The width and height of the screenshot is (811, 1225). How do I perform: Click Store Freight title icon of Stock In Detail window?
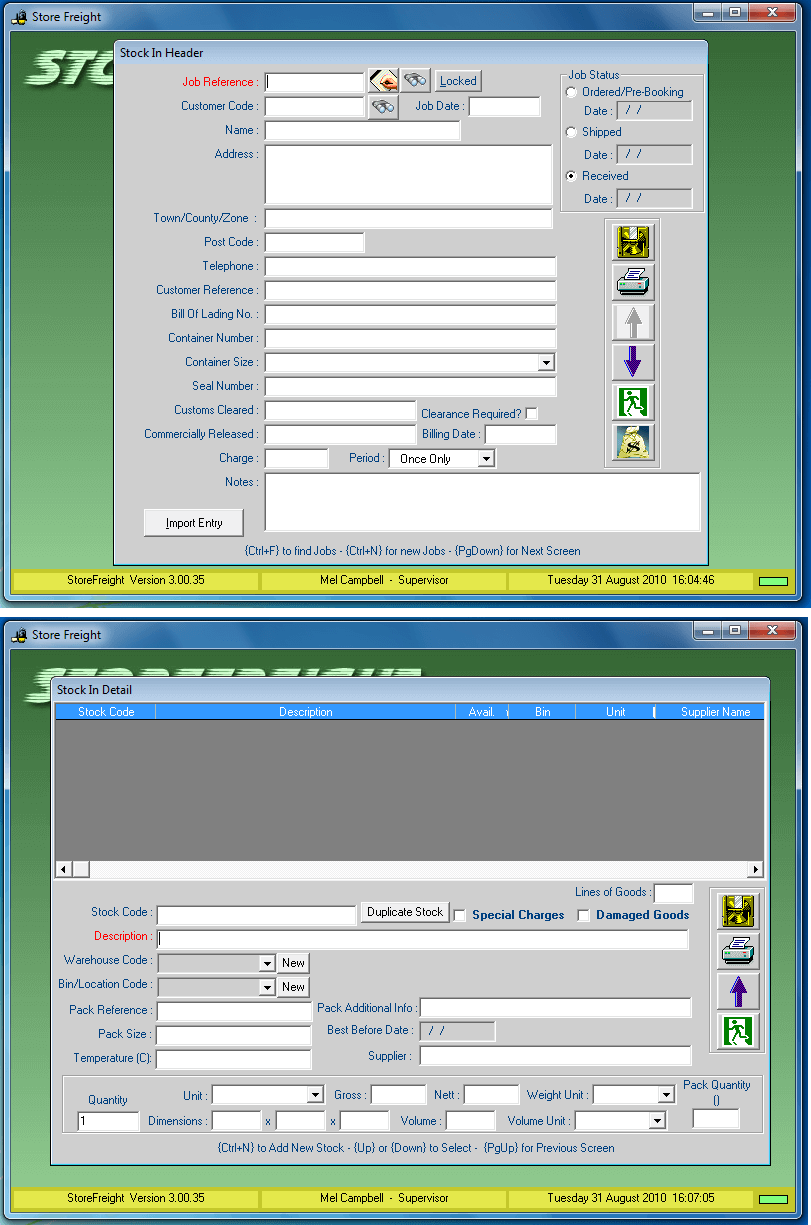(19, 634)
